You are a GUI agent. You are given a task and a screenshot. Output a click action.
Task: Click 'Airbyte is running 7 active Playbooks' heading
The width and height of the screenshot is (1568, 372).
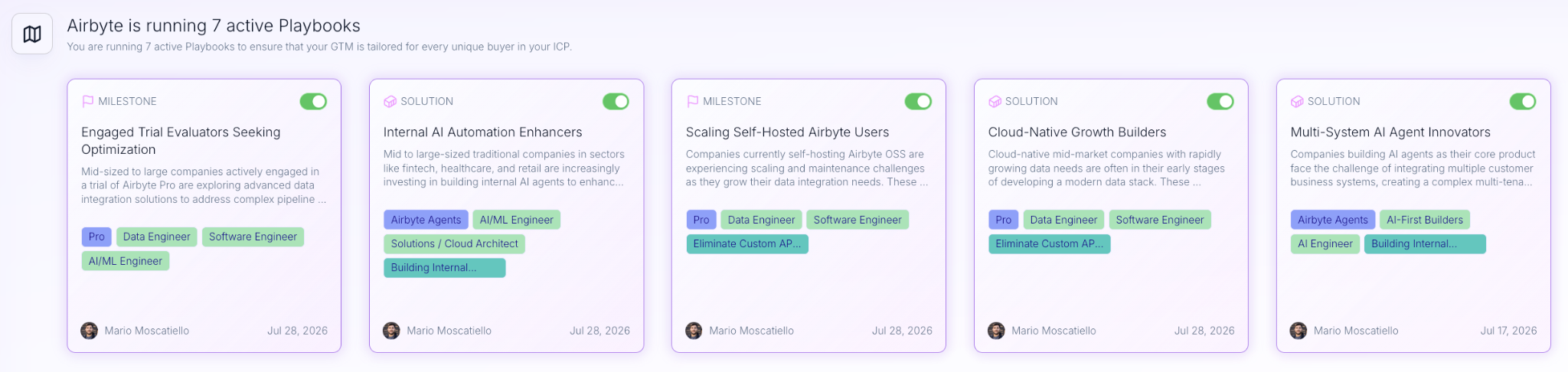tap(214, 25)
